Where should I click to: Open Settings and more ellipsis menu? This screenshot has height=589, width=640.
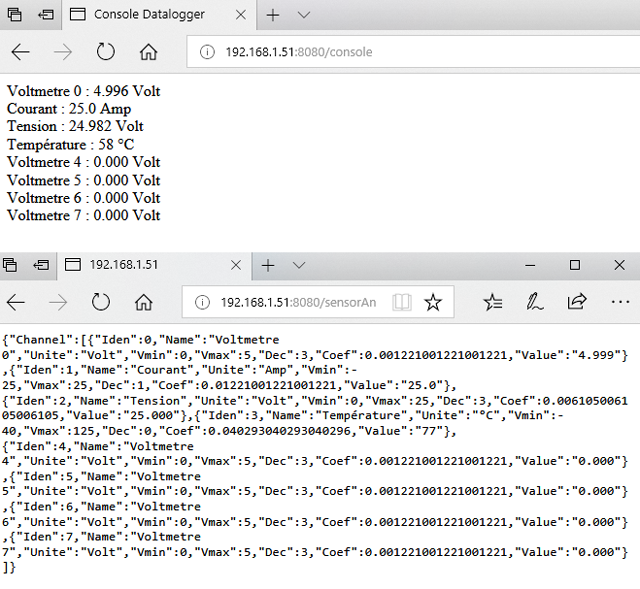(619, 302)
